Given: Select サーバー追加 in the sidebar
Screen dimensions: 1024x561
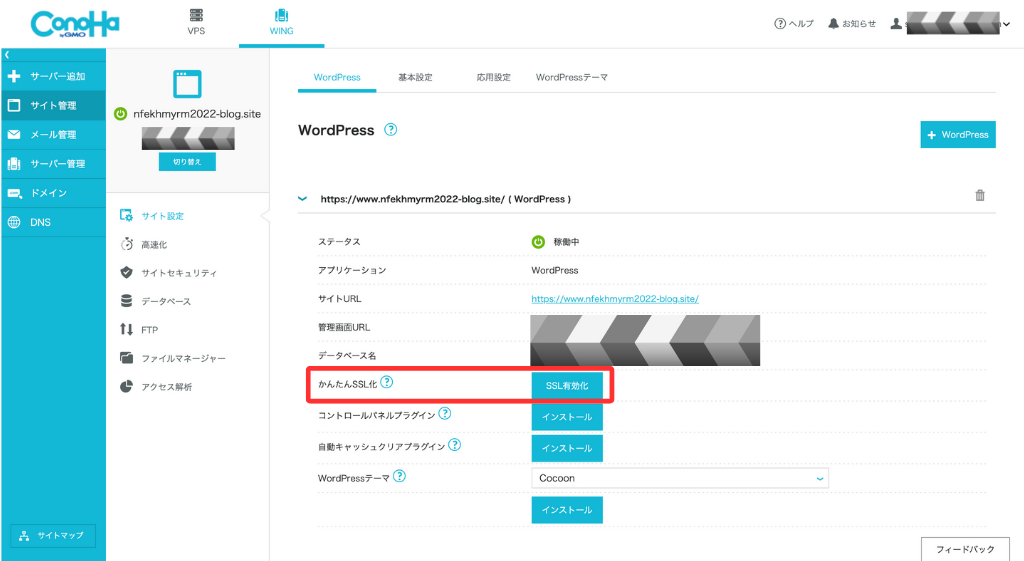Looking at the screenshot, I should (53, 76).
